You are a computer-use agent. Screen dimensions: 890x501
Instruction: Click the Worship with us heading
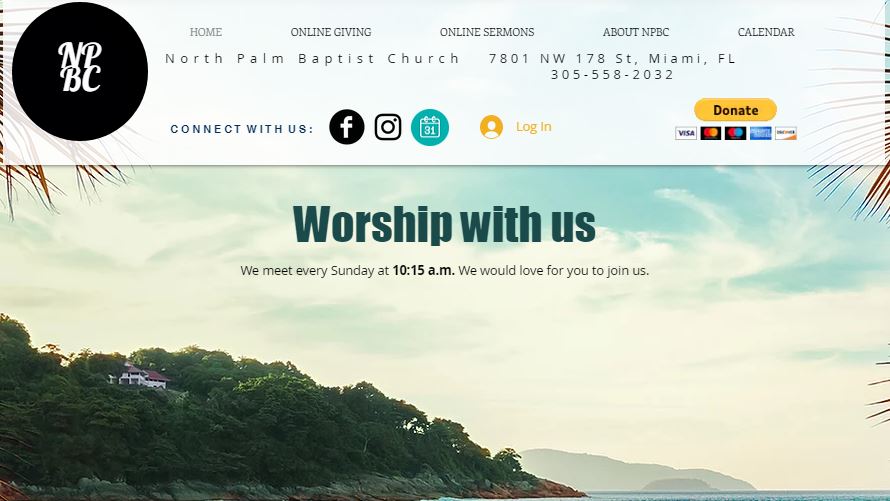click(x=444, y=224)
